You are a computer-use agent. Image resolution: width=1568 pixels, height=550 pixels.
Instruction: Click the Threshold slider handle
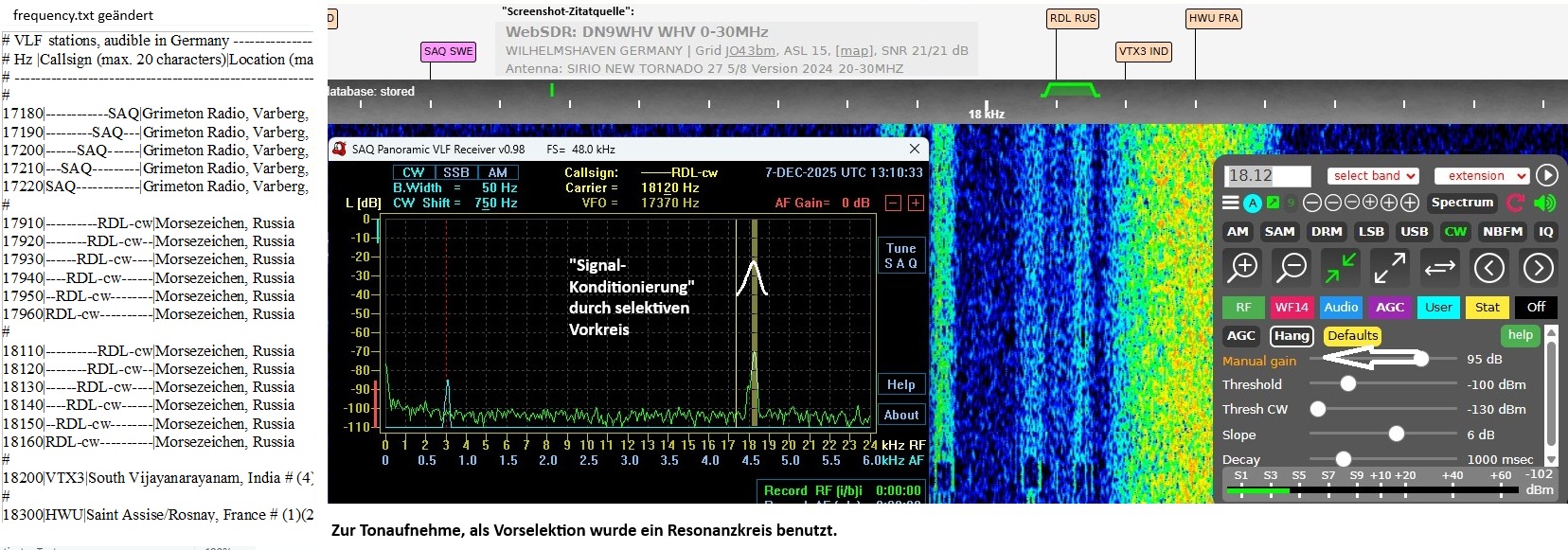[1348, 384]
